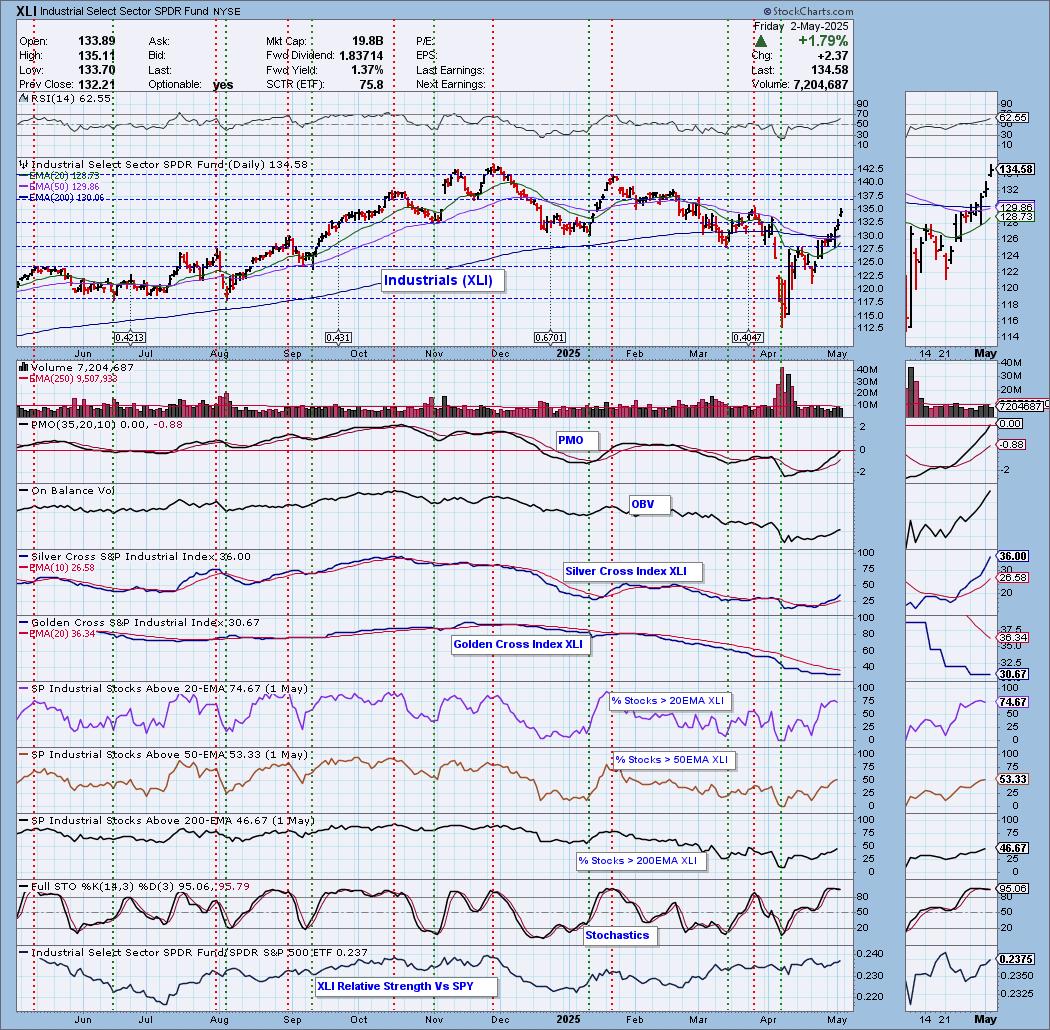Viewport: 1050px width, 1030px height.
Task: Select the XLI ticker symbol in the header
Action: point(26,11)
